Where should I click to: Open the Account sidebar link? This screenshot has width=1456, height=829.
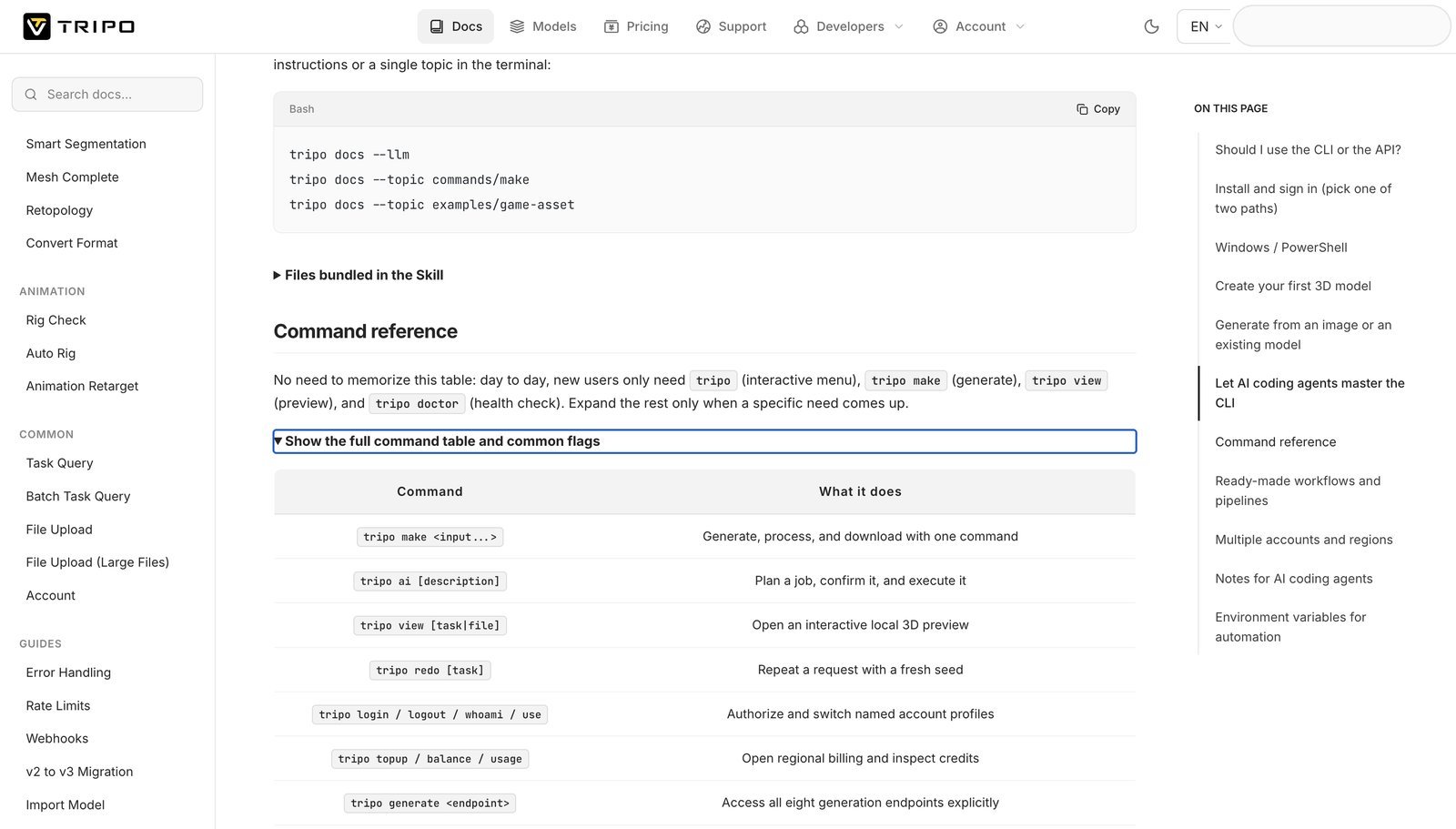(51, 595)
